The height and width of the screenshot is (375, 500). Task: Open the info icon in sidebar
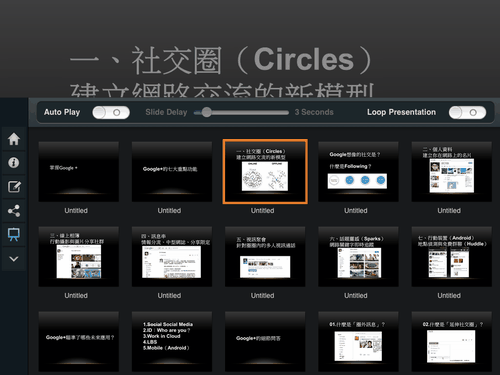[x=14, y=163]
